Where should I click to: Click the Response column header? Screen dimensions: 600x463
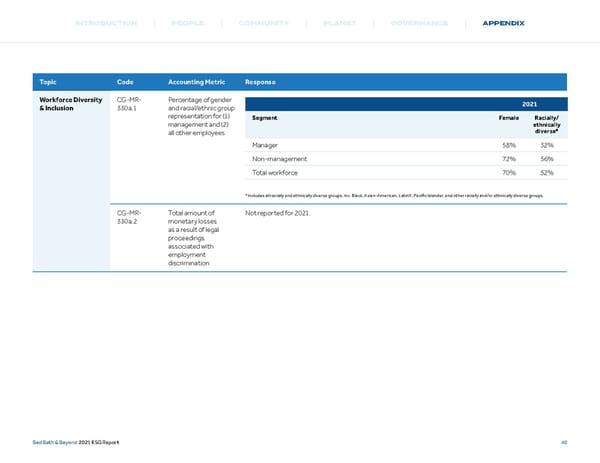coord(260,82)
